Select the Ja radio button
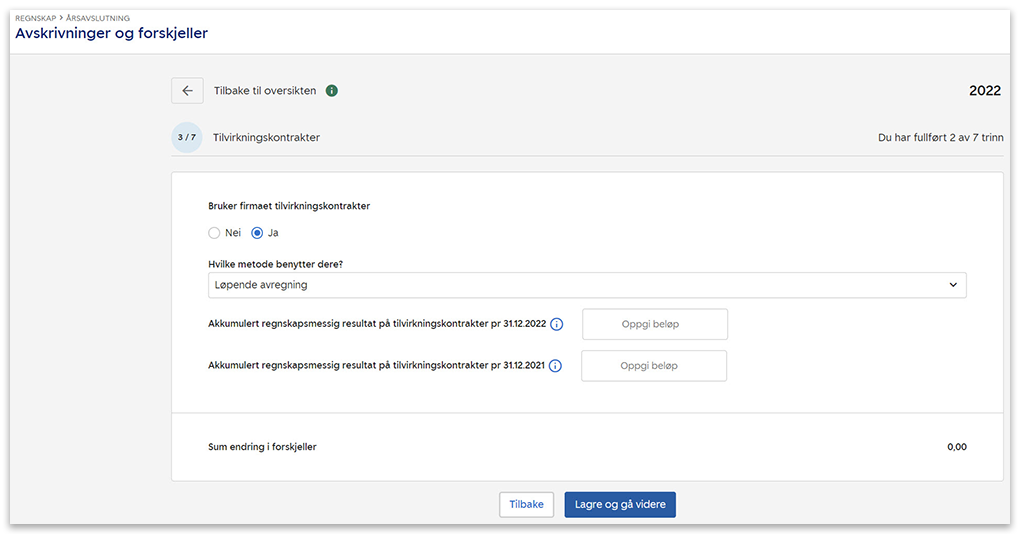 click(x=257, y=233)
